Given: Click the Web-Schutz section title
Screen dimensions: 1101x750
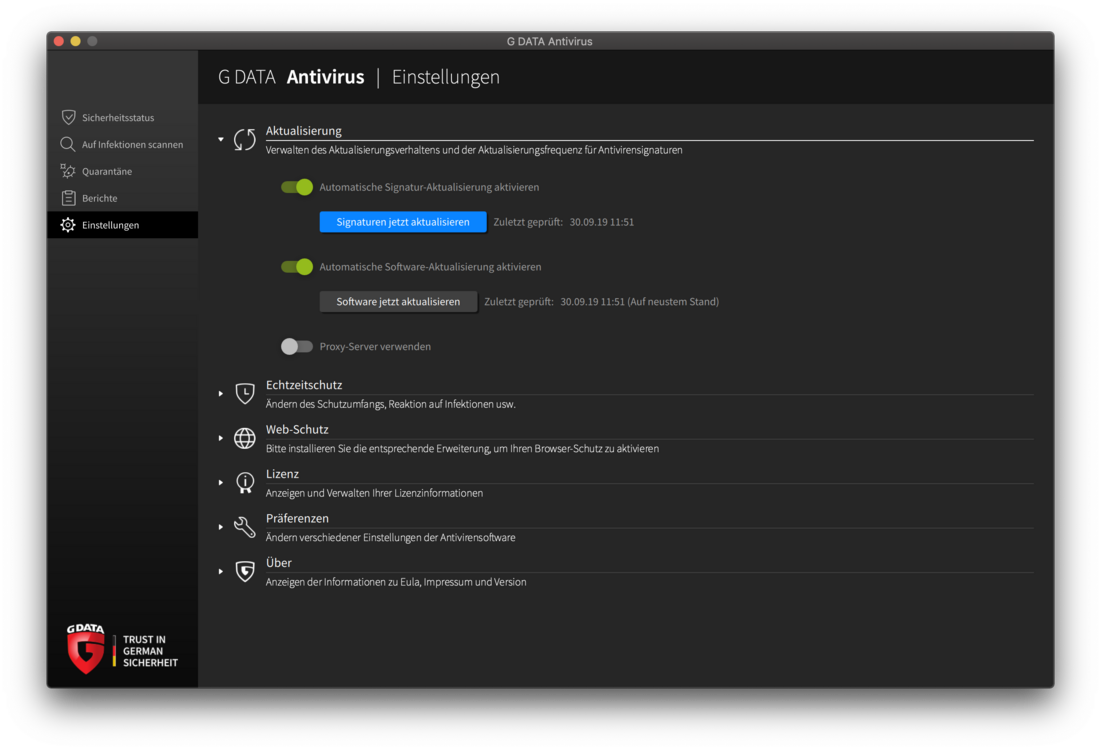Looking at the screenshot, I should point(297,429).
